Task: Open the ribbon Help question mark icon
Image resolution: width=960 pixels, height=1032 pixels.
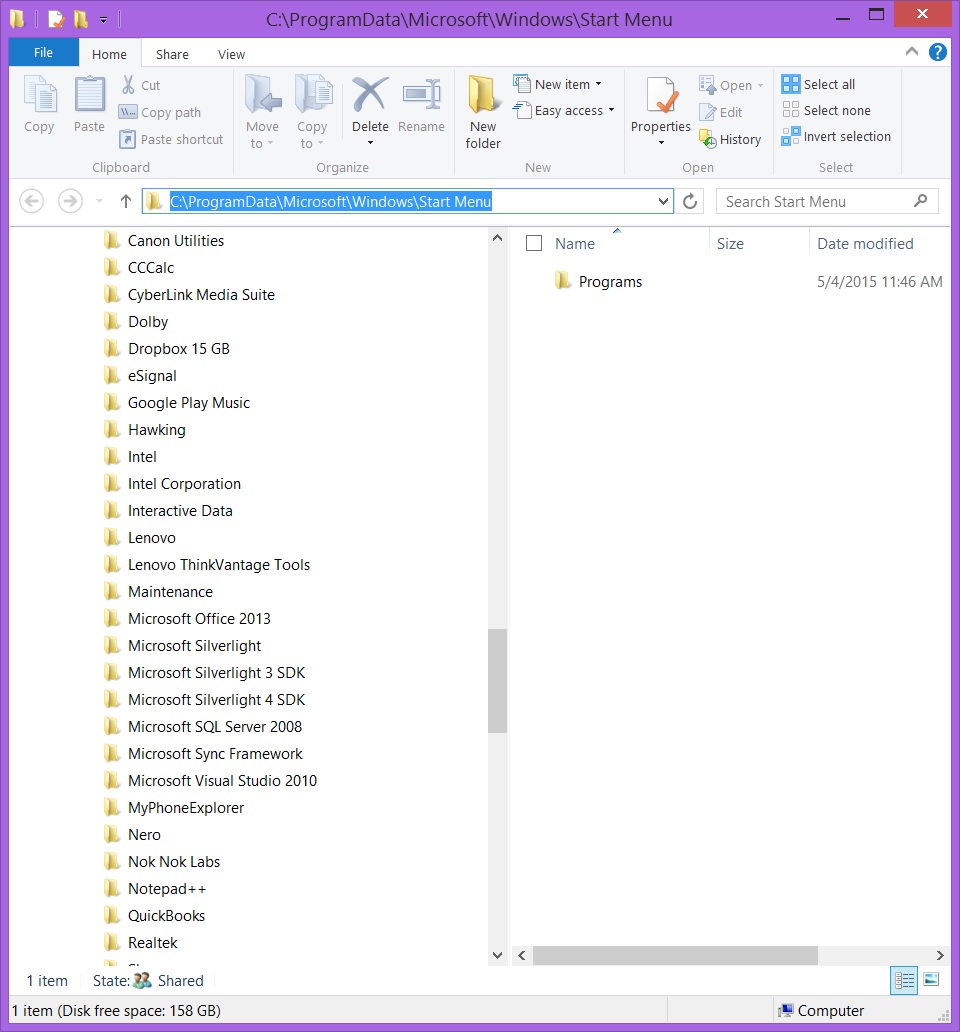Action: point(937,53)
